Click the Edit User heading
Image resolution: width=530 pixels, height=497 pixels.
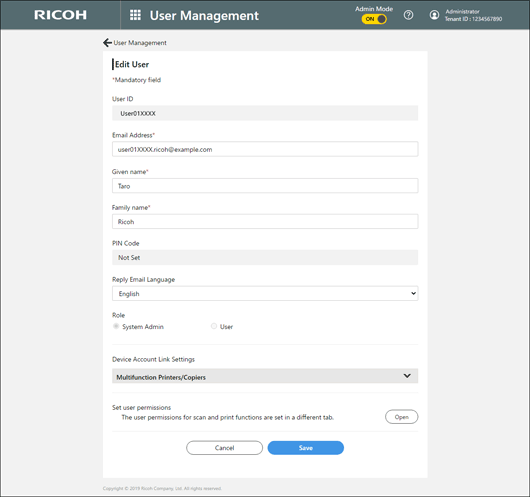tap(132, 64)
